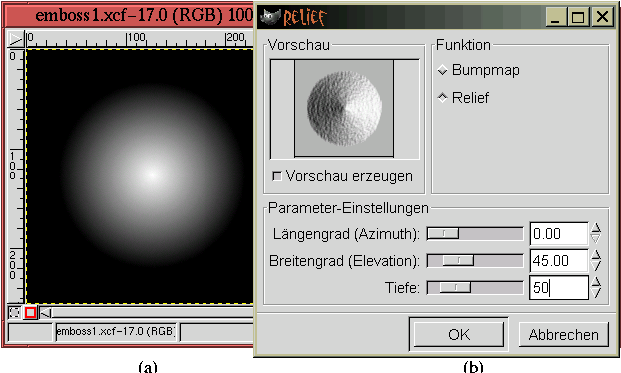Click the vertical ruler in emboss1 window
This screenshot has height=373, width=621.
(x=16, y=176)
